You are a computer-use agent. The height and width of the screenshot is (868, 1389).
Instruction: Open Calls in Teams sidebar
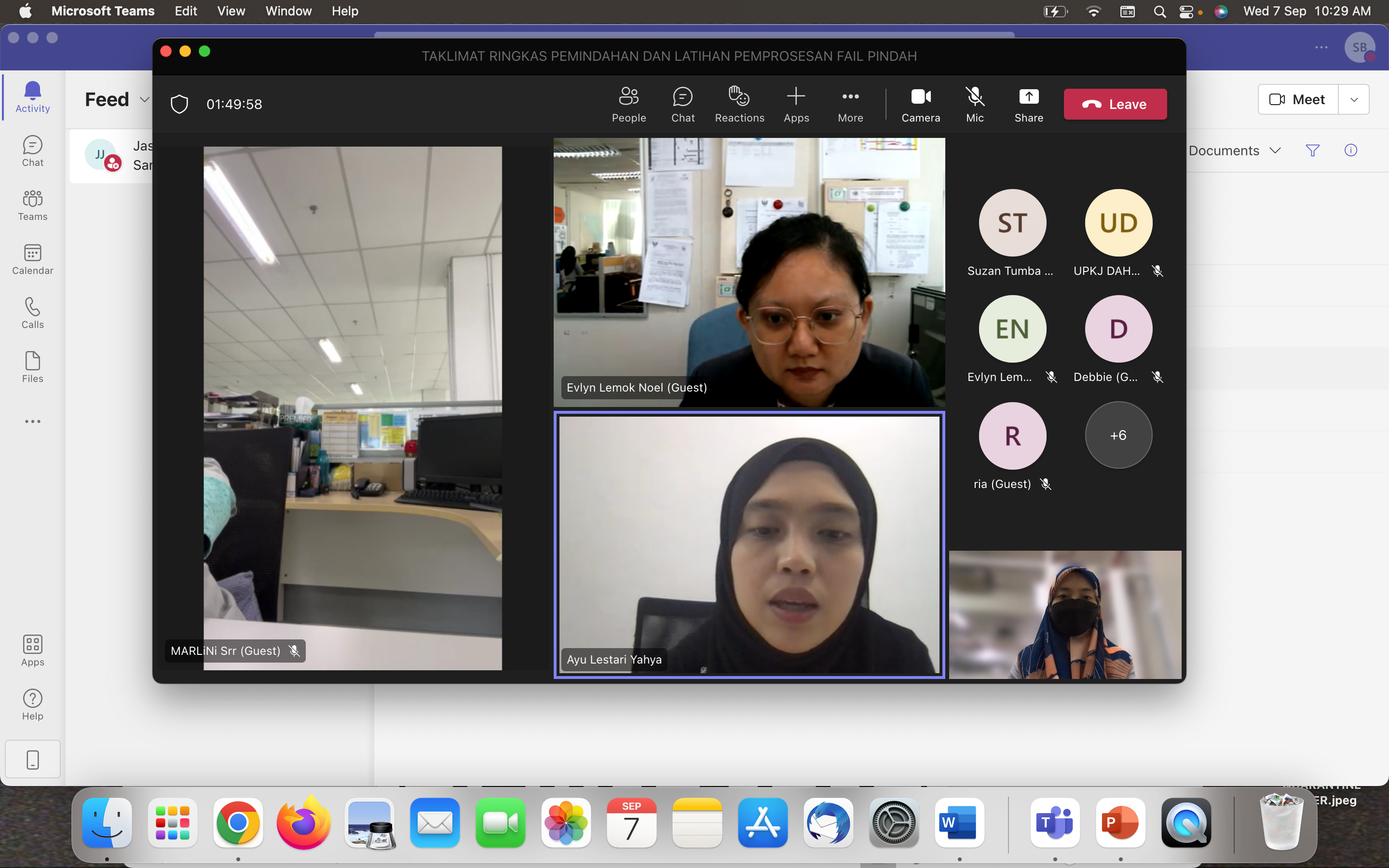click(33, 313)
